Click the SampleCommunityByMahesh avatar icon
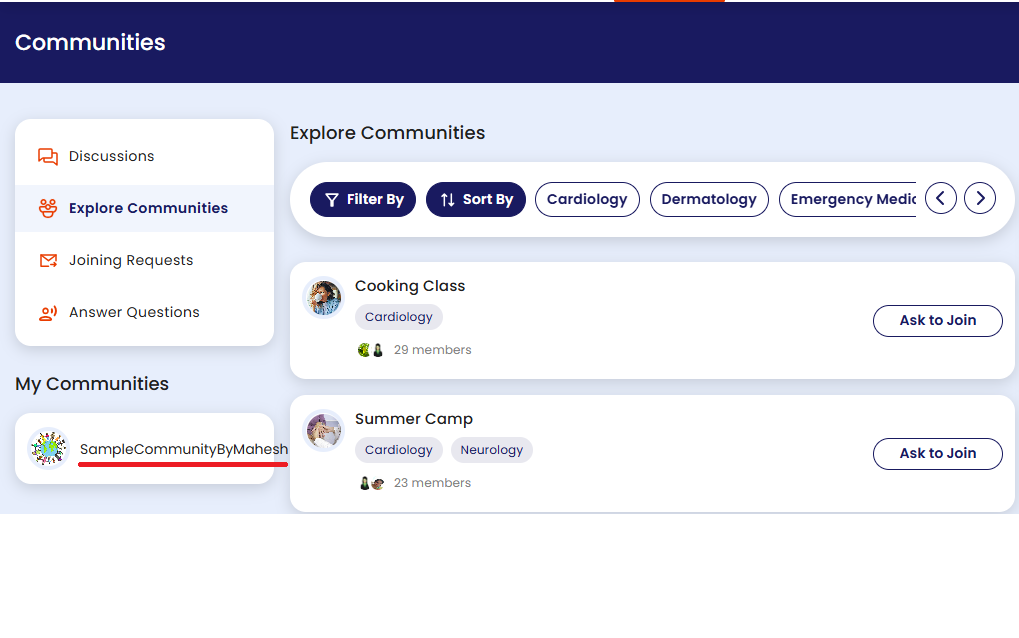The image size is (1019, 638). pyautogui.click(x=47, y=449)
